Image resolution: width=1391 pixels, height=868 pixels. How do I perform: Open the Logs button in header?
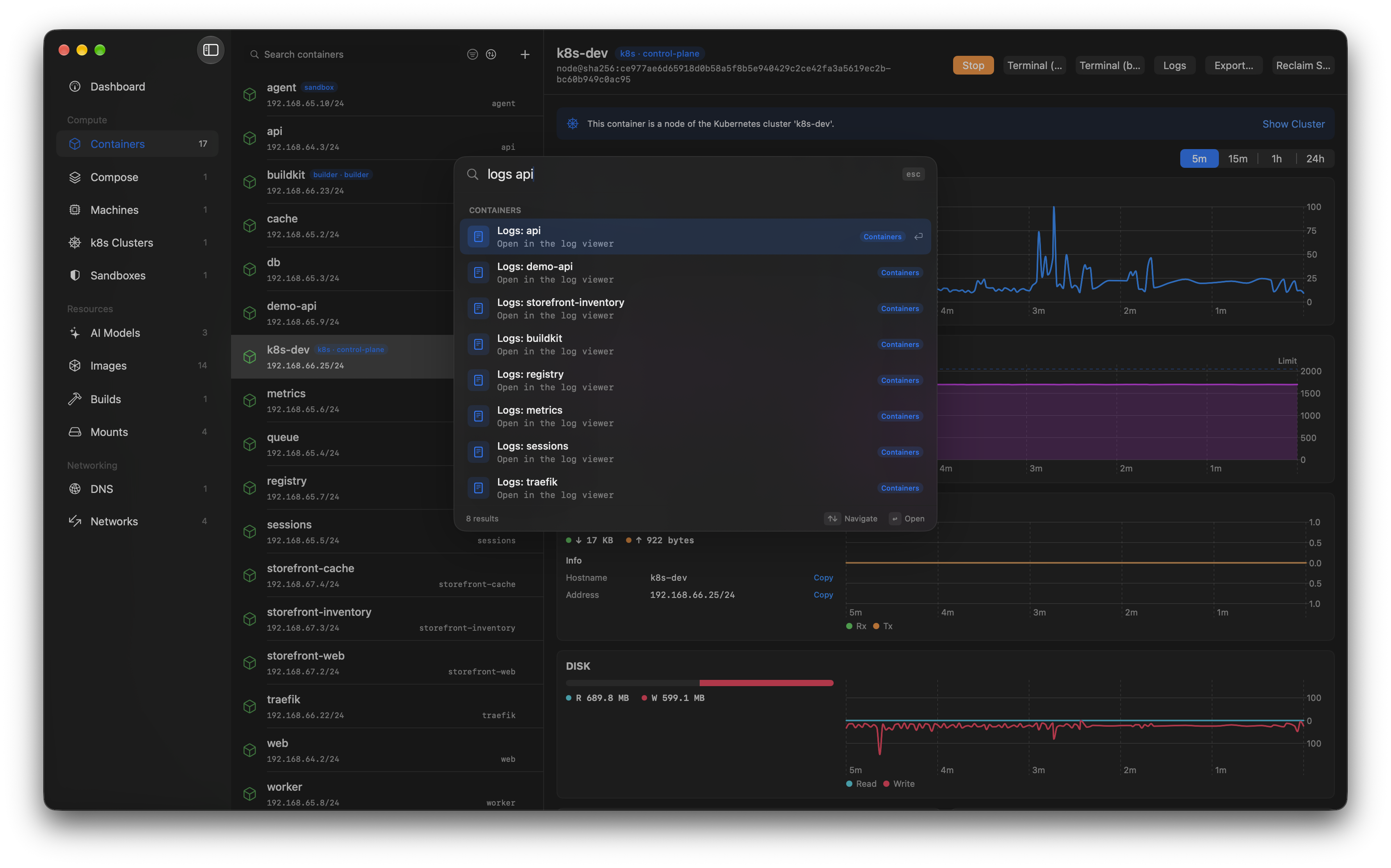coord(1174,66)
